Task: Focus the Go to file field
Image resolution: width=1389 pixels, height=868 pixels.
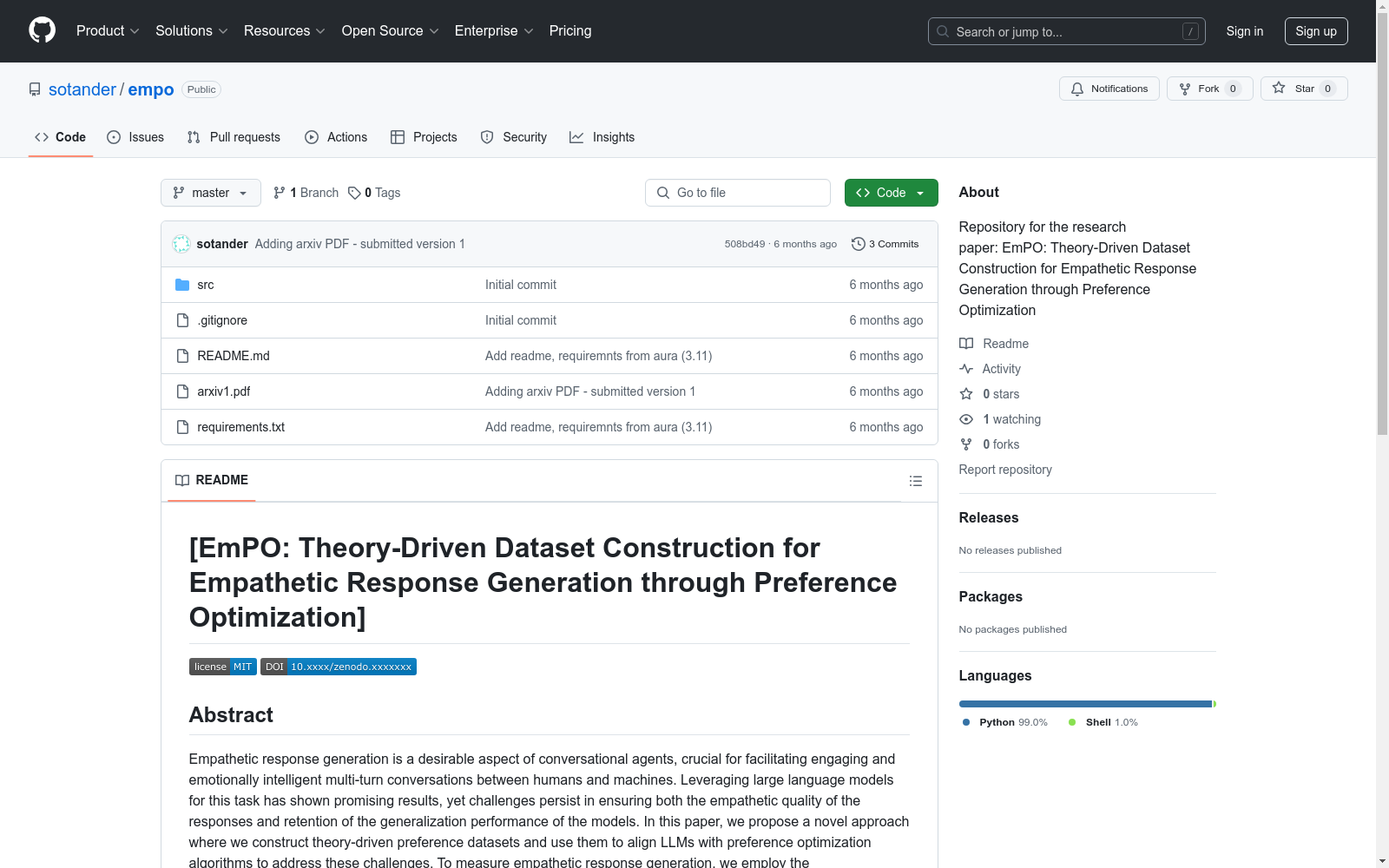Action: click(x=738, y=193)
